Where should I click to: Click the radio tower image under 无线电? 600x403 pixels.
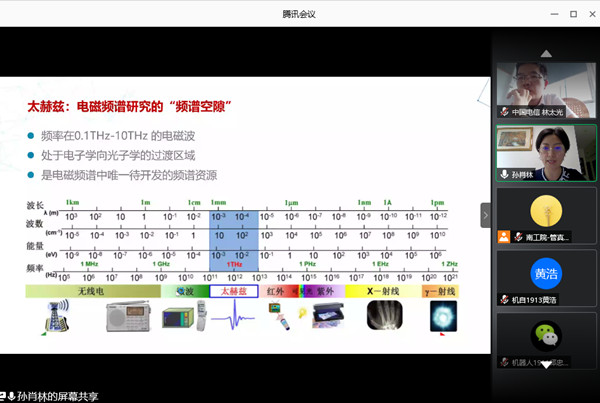coord(48,319)
